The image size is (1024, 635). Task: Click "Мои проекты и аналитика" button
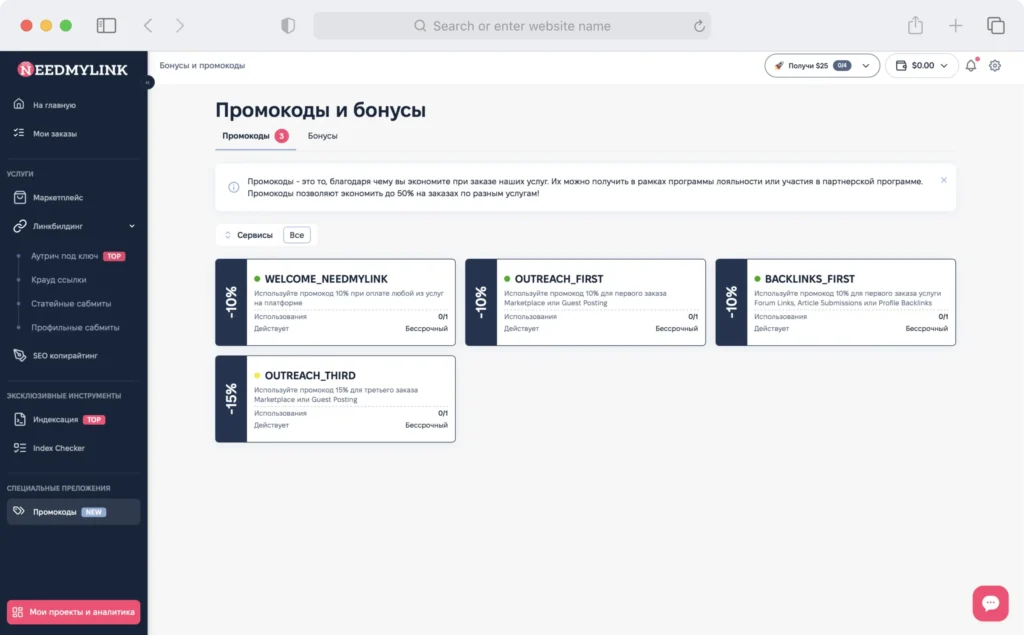(x=73, y=612)
